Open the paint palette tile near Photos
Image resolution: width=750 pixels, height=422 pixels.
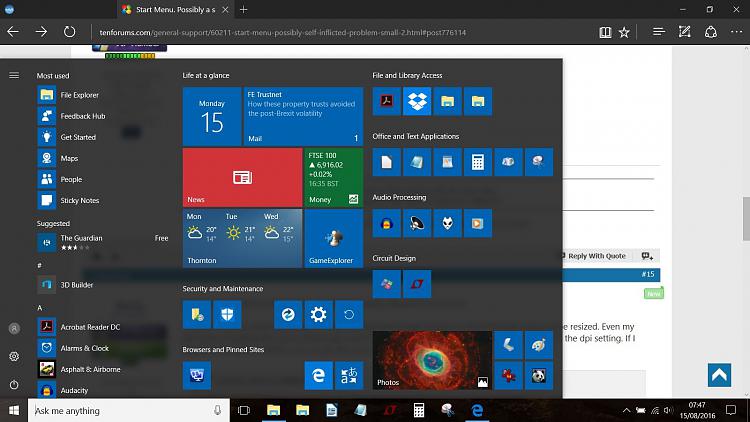(x=539, y=344)
